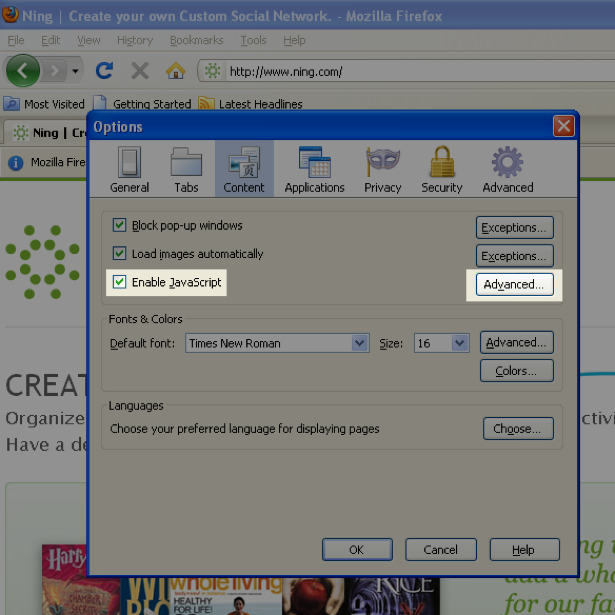Open the View menu
The height and width of the screenshot is (615, 615).
click(89, 40)
